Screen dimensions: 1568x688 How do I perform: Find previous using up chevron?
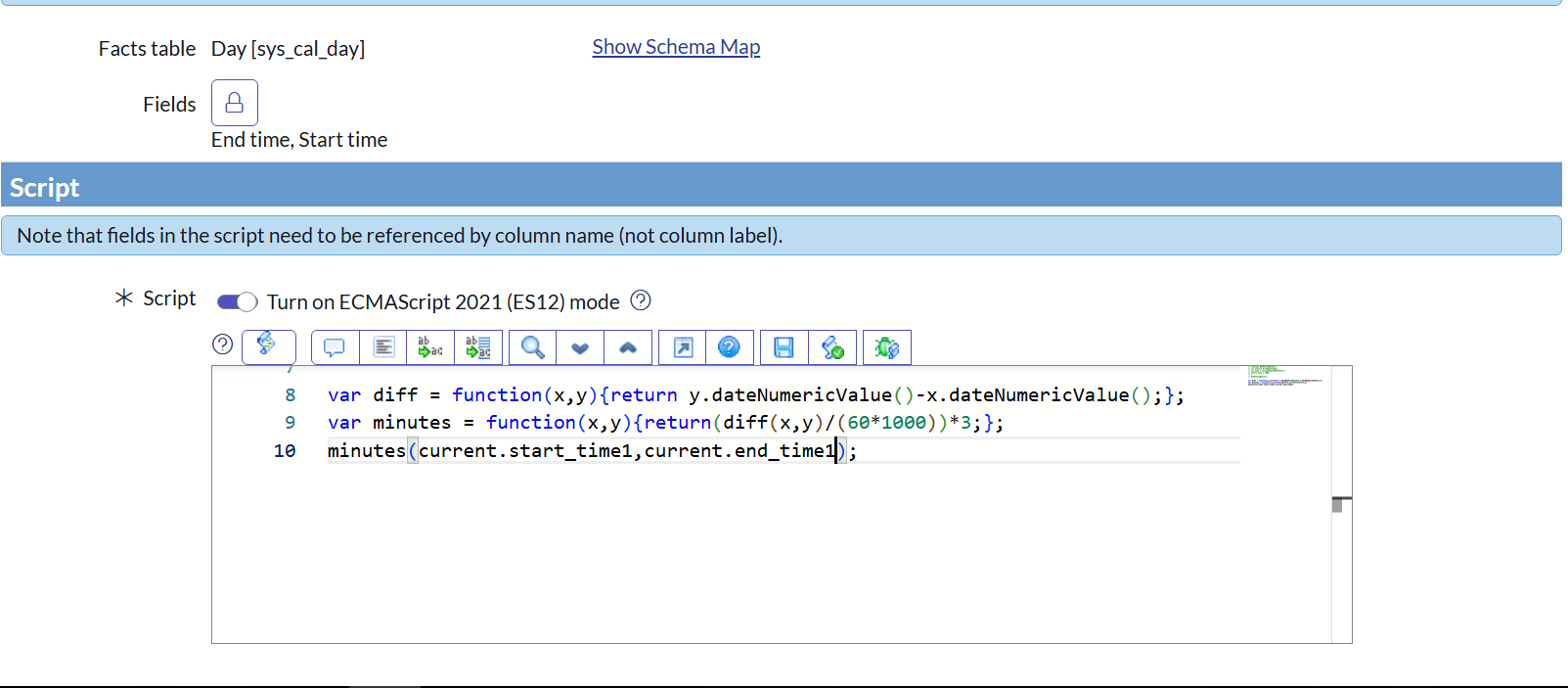pyautogui.click(x=628, y=347)
